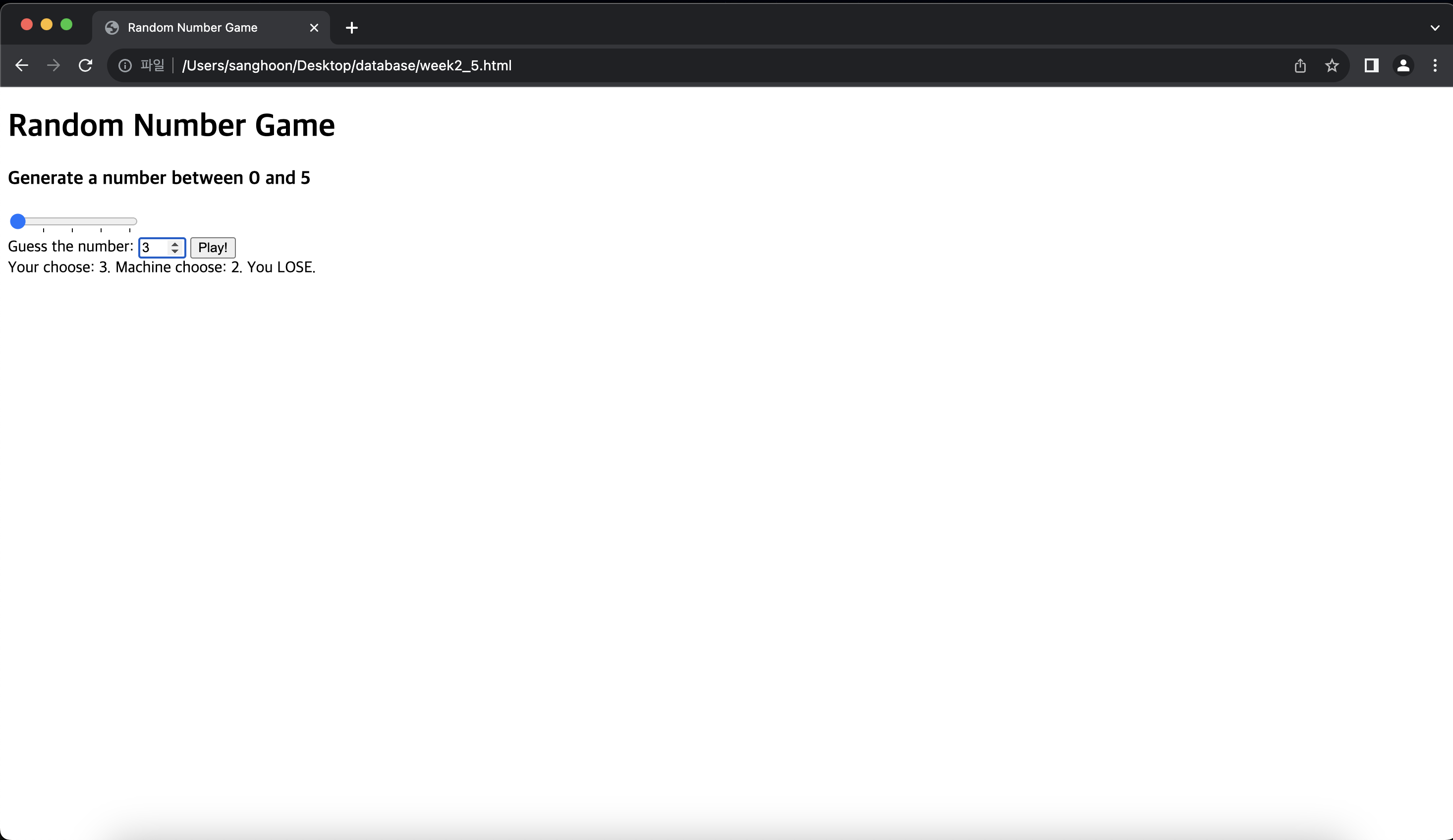Click the blue range slider thumb
1453x840 pixels.
(18, 221)
